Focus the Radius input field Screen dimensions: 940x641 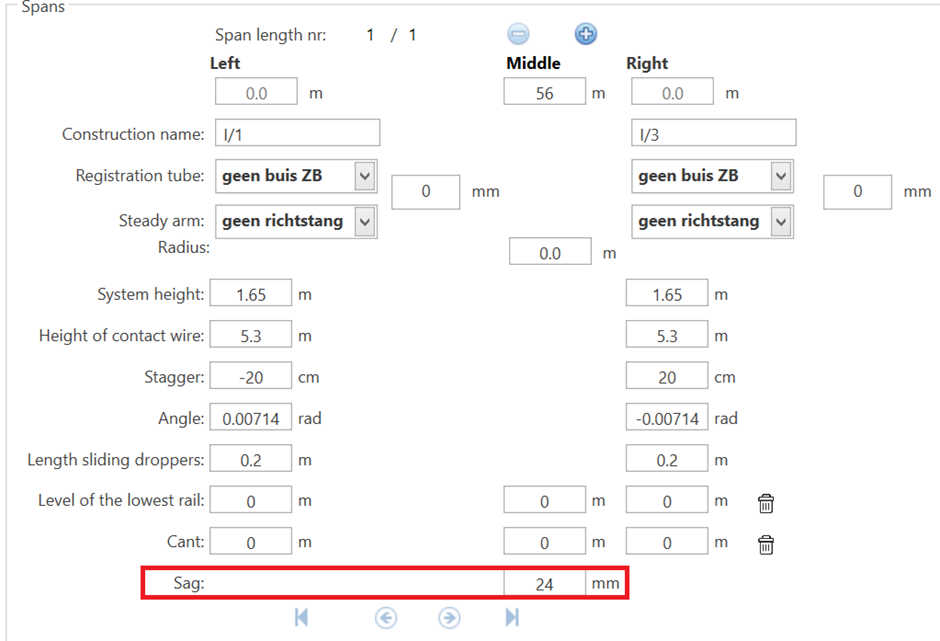pyautogui.click(x=550, y=253)
